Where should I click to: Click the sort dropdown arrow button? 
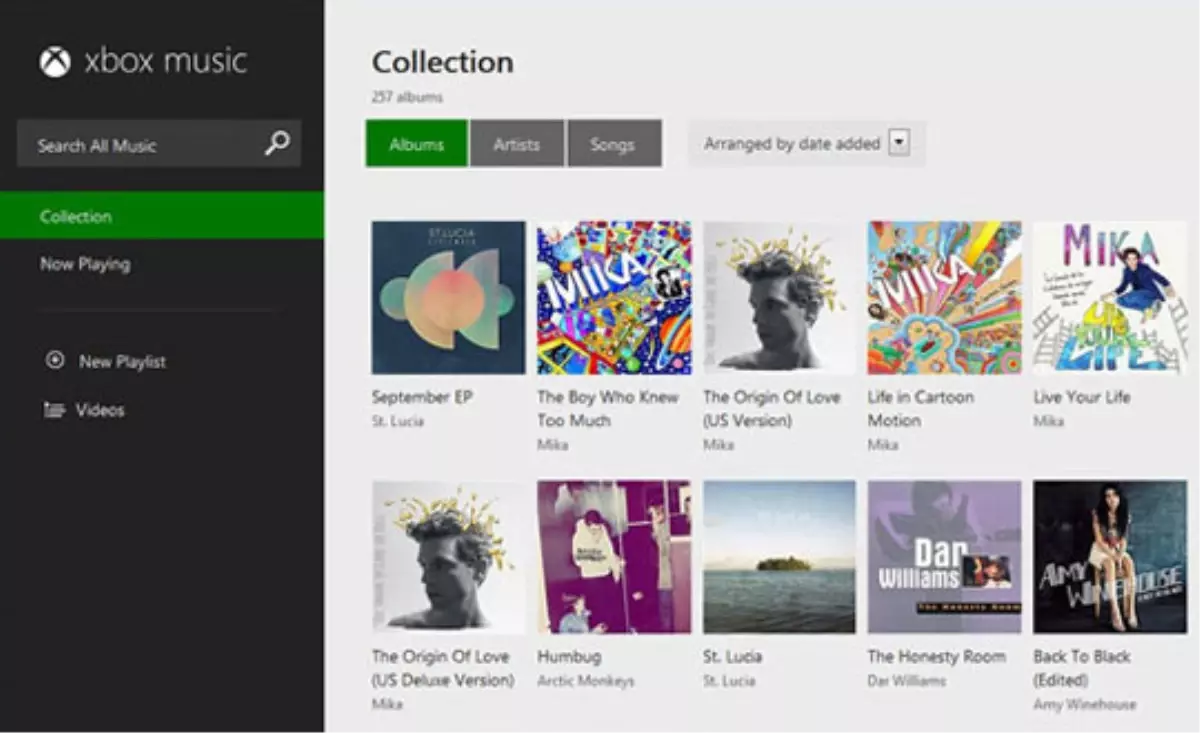click(x=899, y=143)
